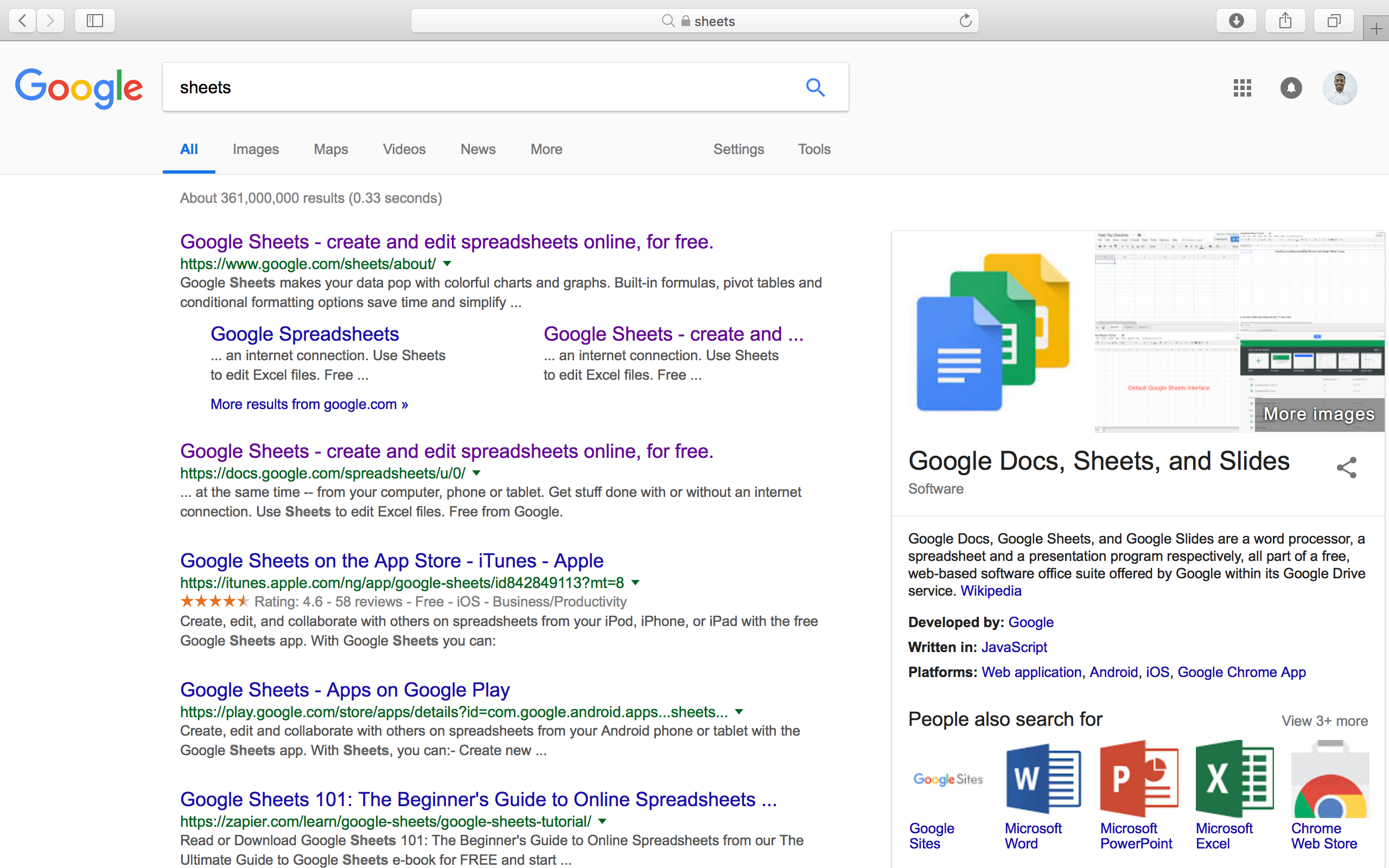Expand dropdown next to docs.google.com/spreadsheets URL

[476, 473]
